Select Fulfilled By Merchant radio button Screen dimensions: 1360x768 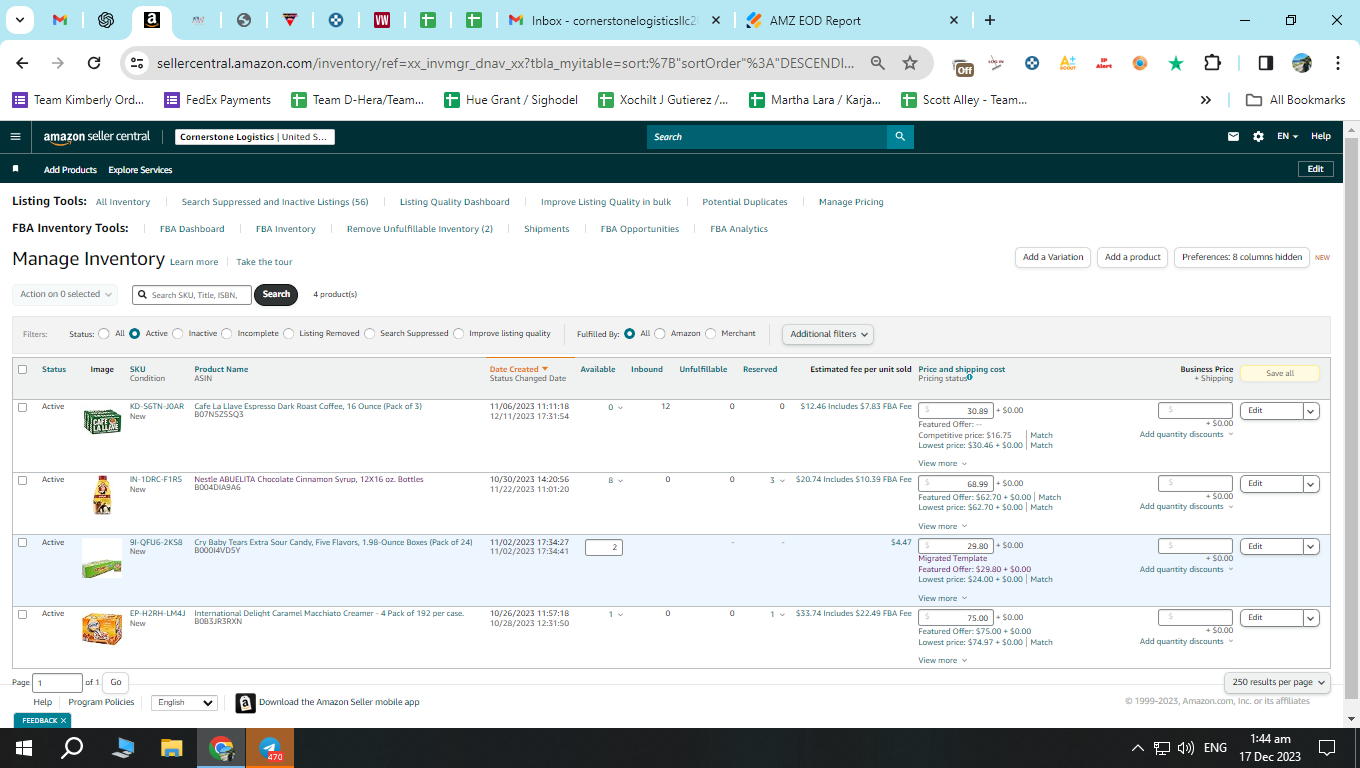(711, 334)
